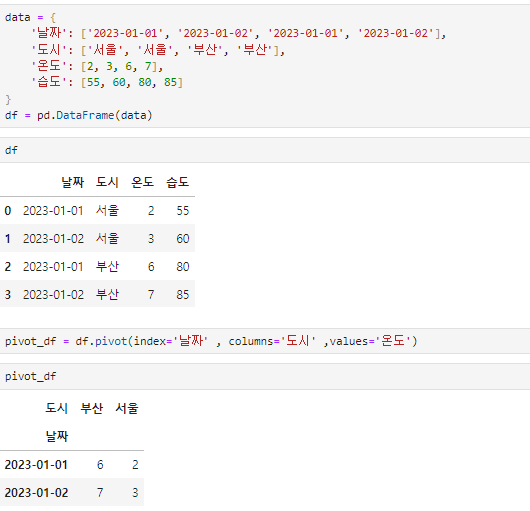The image size is (530, 511).
Task: Click value 3 in pivot table 서울 column
Action: point(135,493)
